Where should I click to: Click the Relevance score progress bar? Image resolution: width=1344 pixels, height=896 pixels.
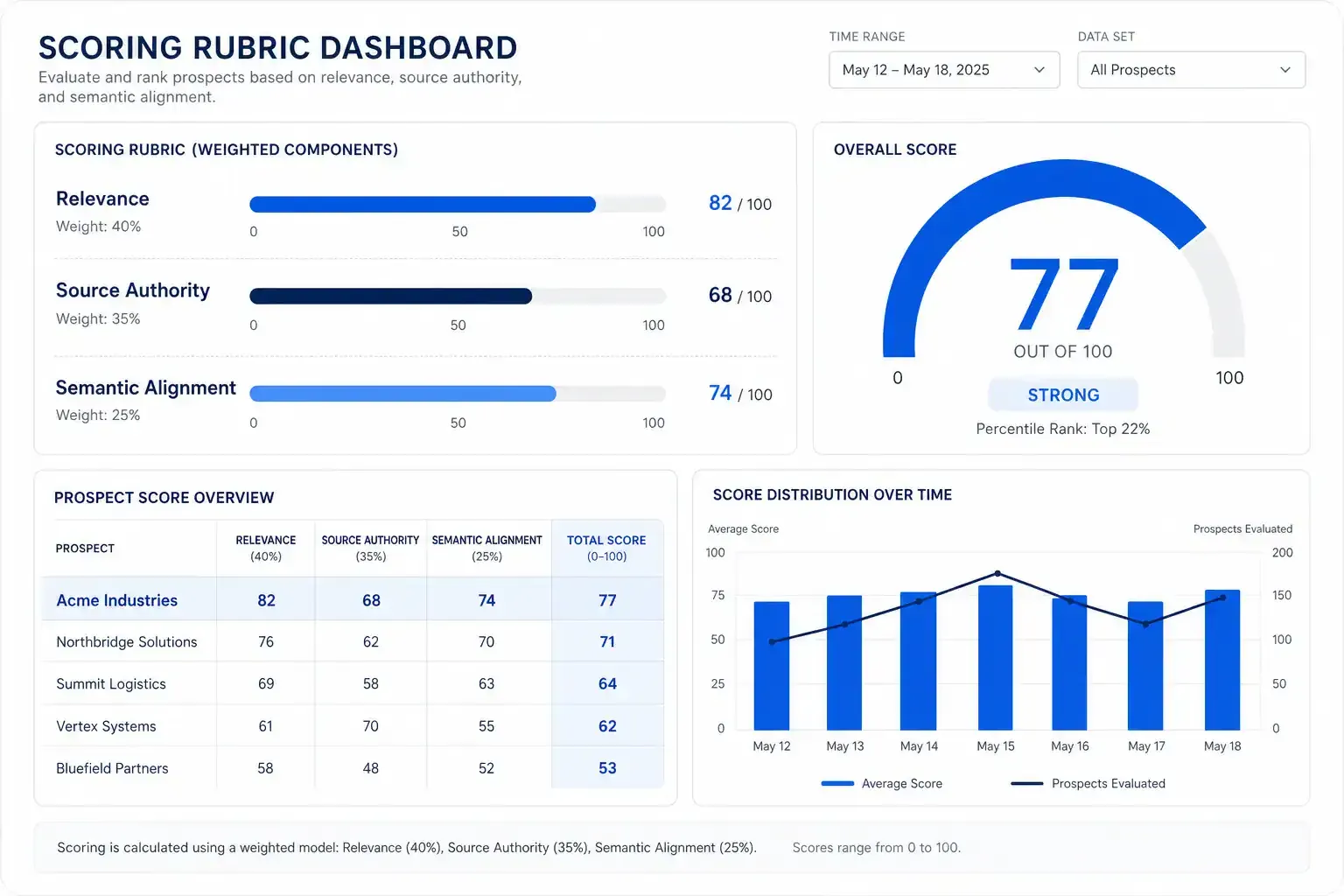coord(458,205)
